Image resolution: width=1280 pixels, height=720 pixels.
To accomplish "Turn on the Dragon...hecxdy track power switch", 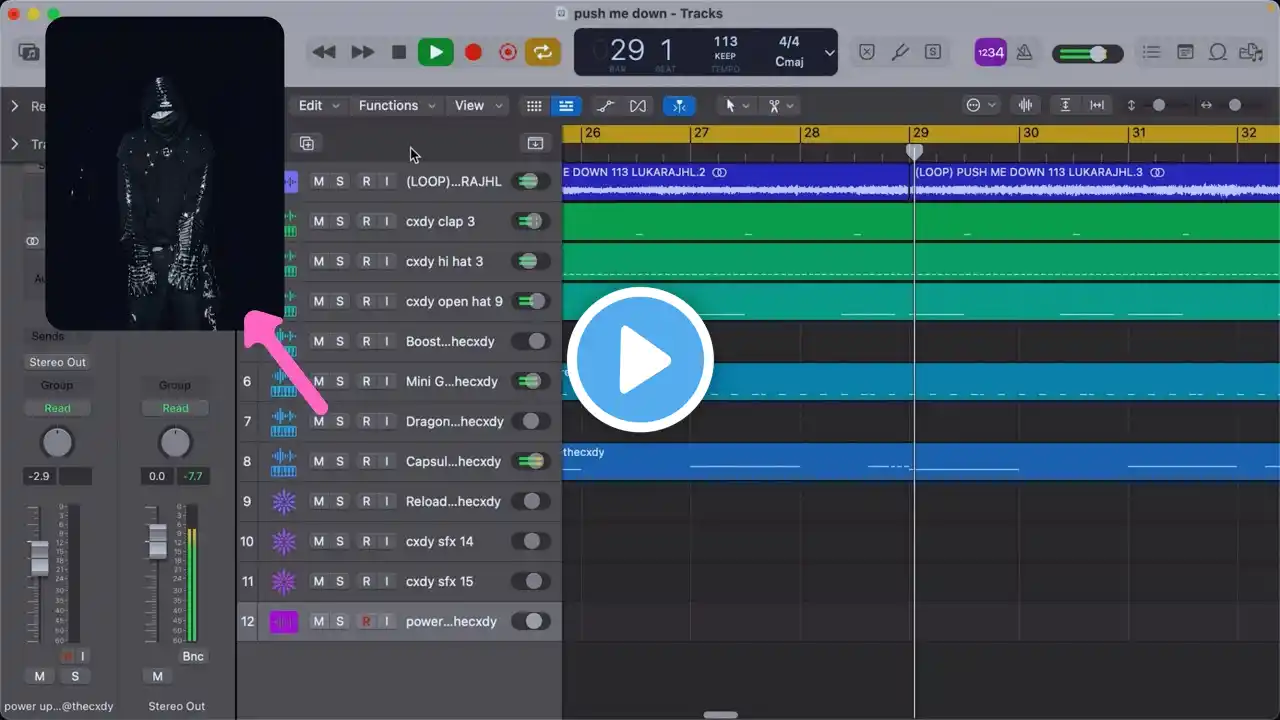I will pyautogui.click(x=530, y=421).
